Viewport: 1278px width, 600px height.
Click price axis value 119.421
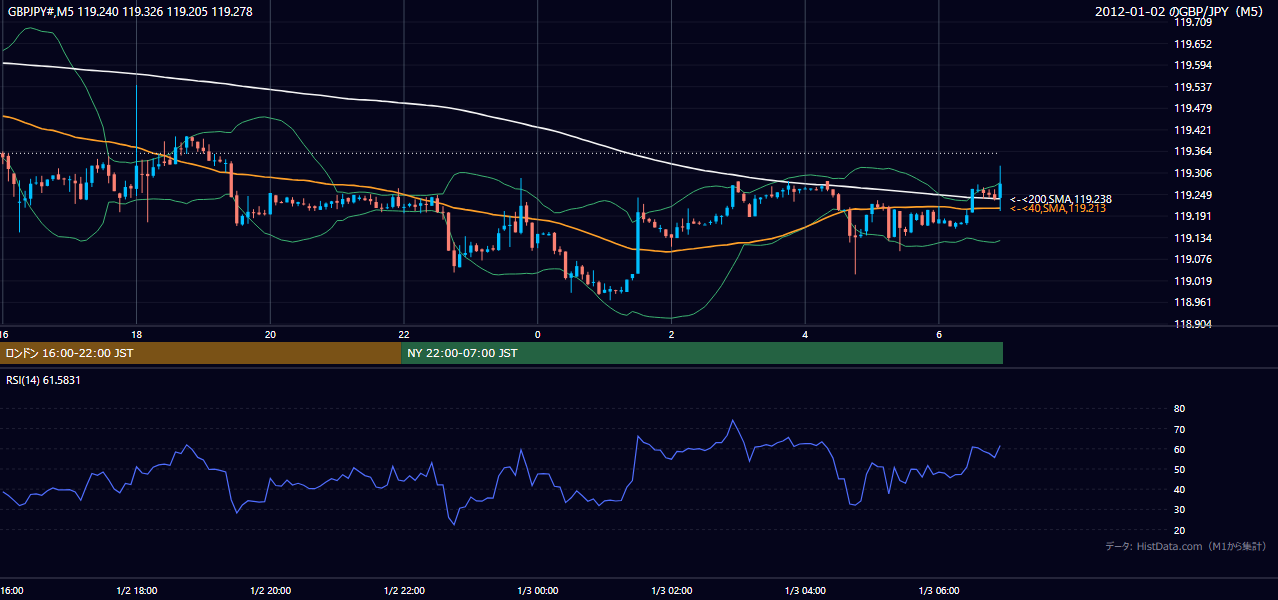[x=1193, y=130]
